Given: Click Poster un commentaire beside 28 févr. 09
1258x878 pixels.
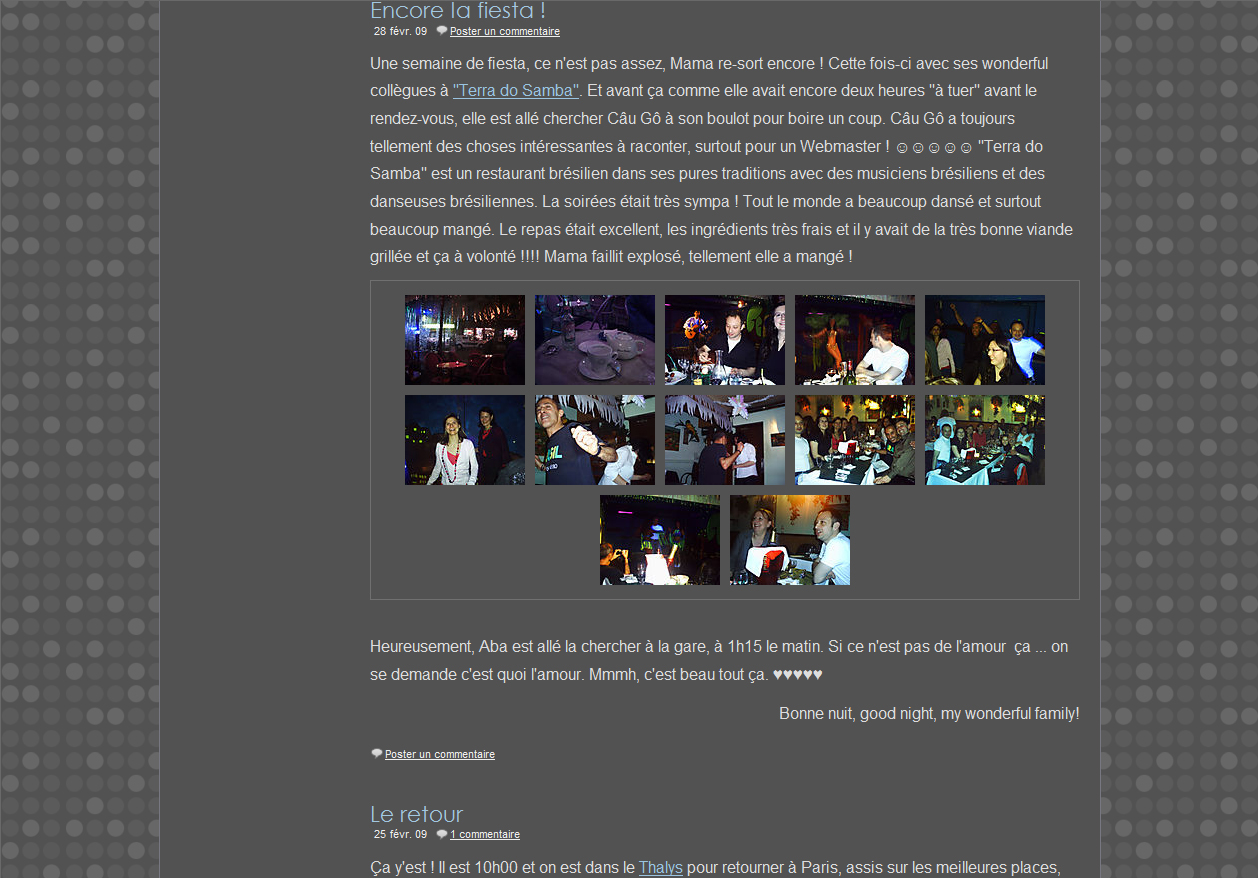Looking at the screenshot, I should 504,32.
